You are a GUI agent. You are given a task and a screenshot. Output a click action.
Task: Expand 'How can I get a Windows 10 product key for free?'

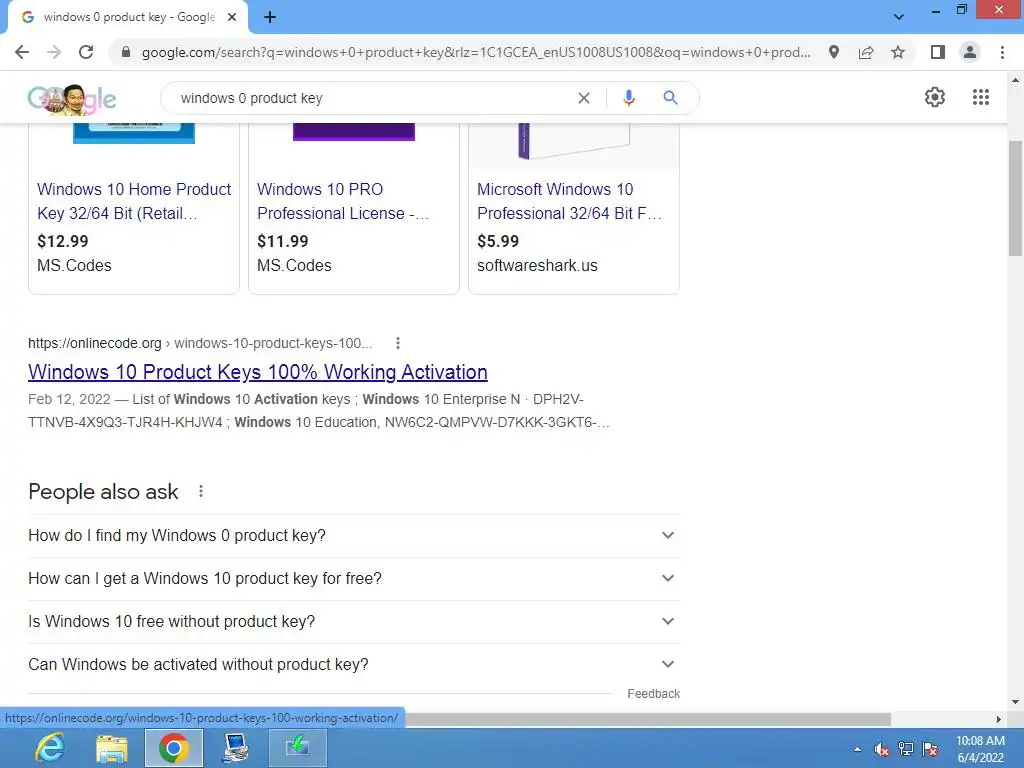coord(354,579)
